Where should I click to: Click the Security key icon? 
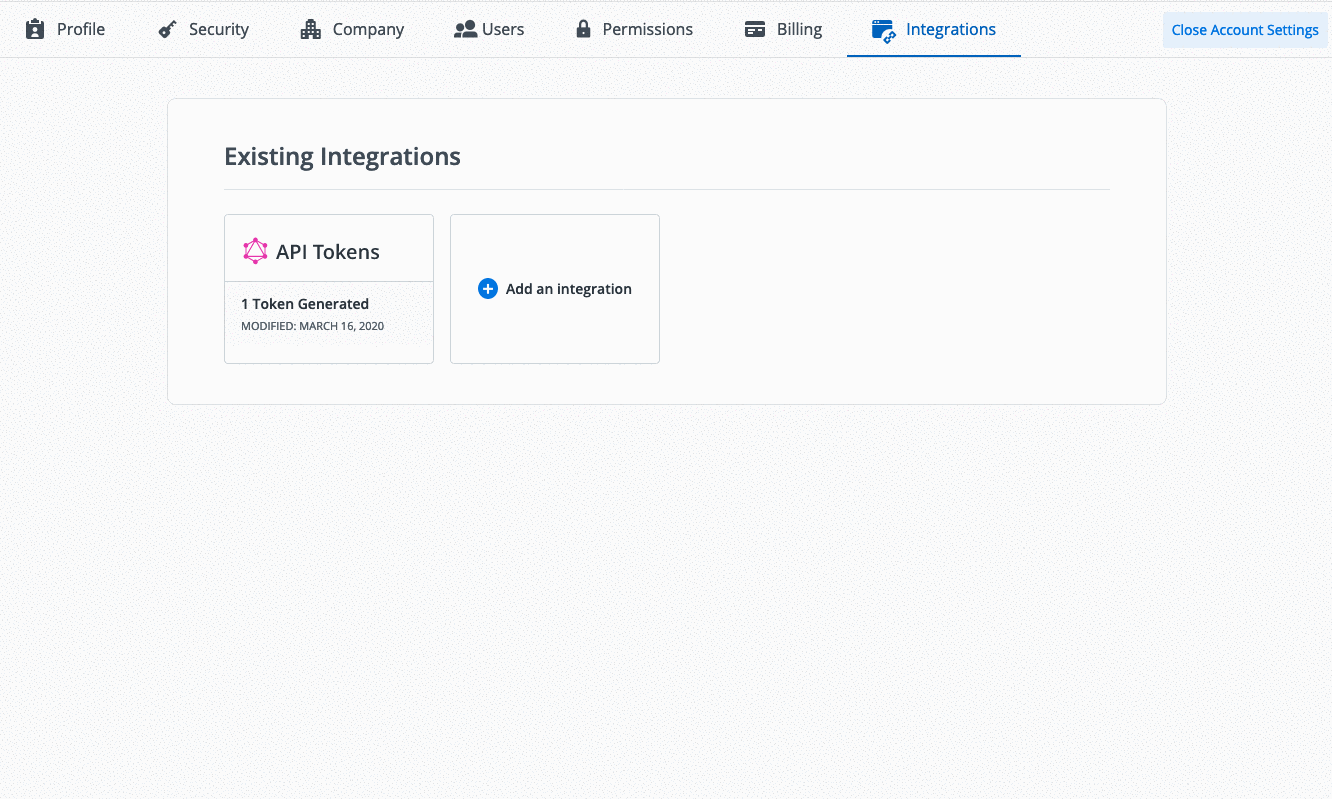point(166,29)
